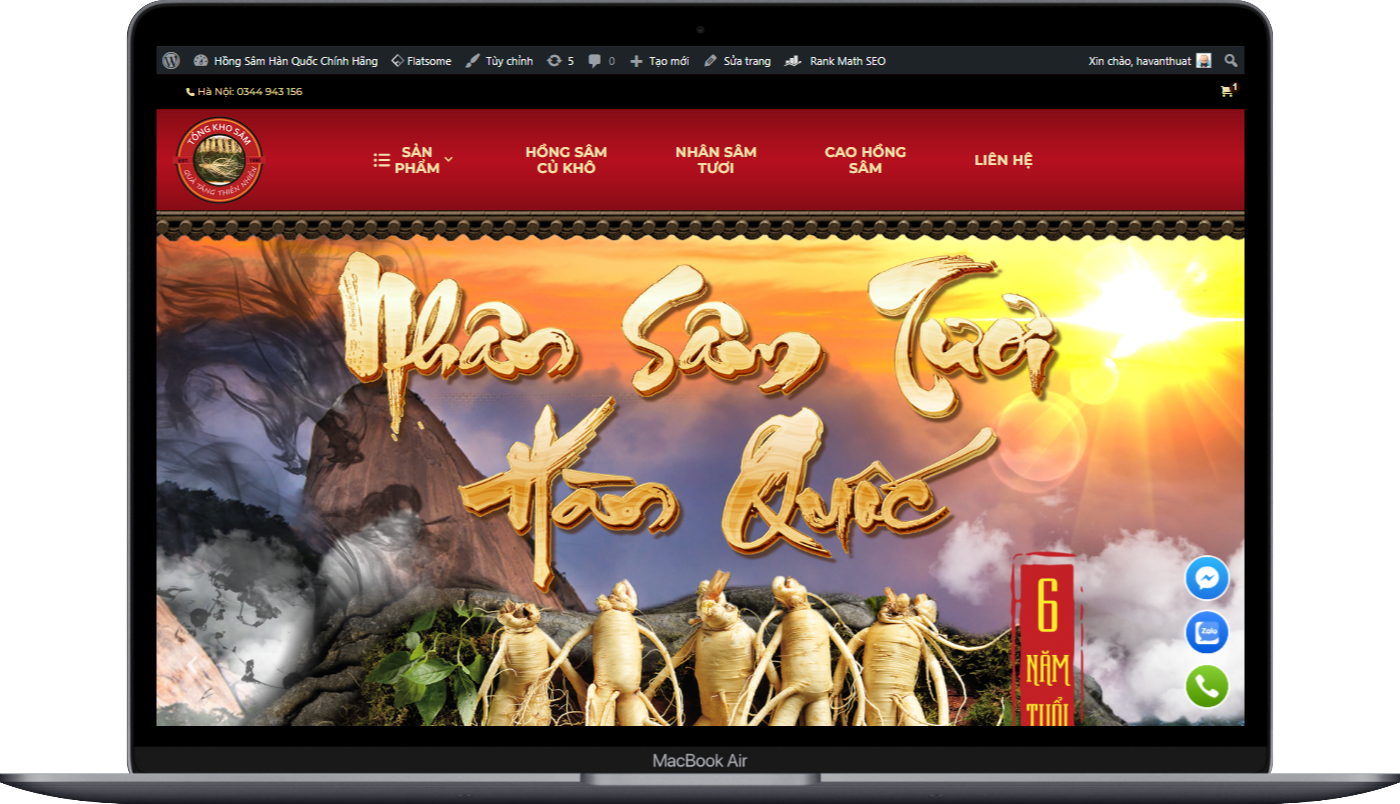1400x804 pixels.
Task: Open the Liên Hệ contact page
Action: 1003,160
